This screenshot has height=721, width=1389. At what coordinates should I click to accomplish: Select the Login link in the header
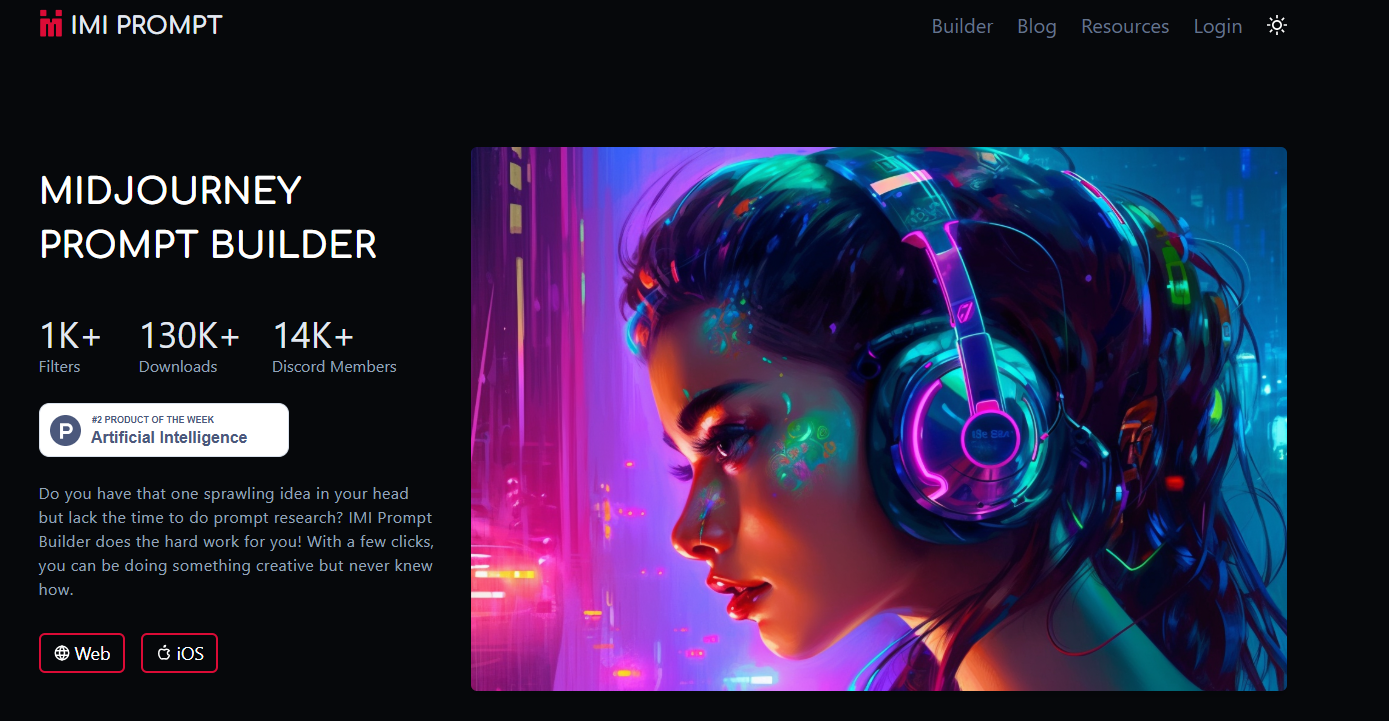[x=1218, y=27]
